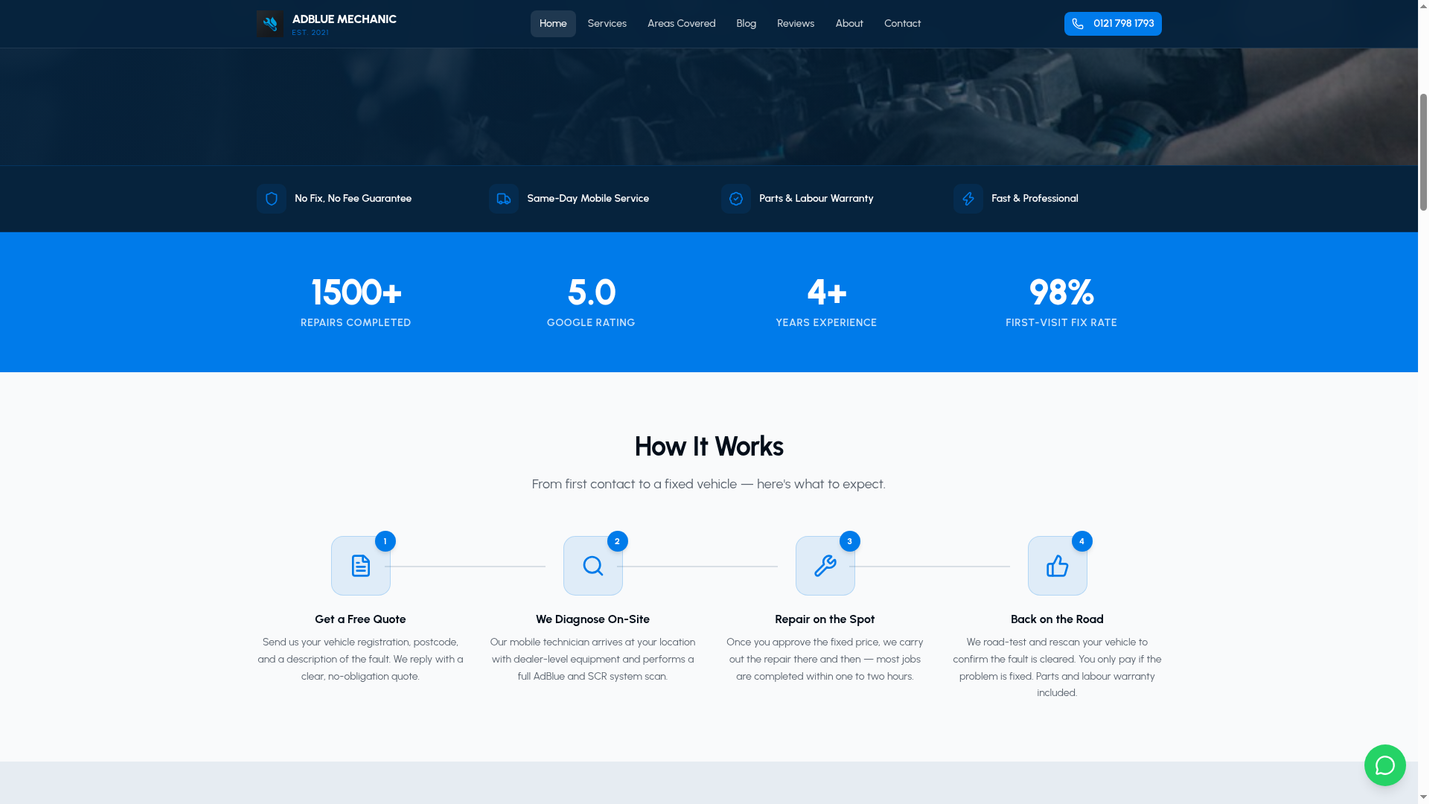Open the Services navigation item
This screenshot has width=1429, height=804.
pos(607,23)
